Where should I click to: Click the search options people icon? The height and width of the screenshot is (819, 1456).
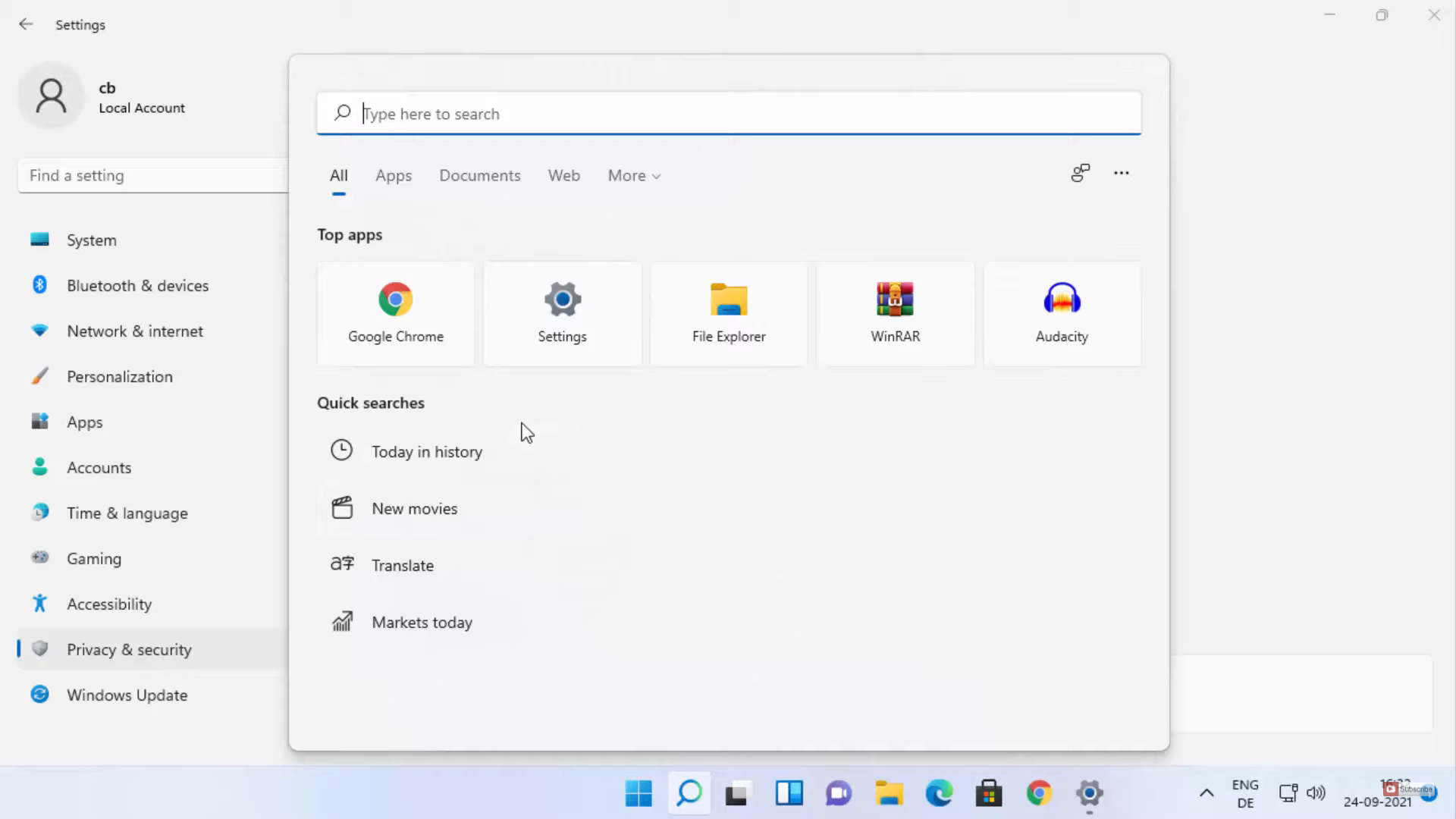coord(1080,174)
